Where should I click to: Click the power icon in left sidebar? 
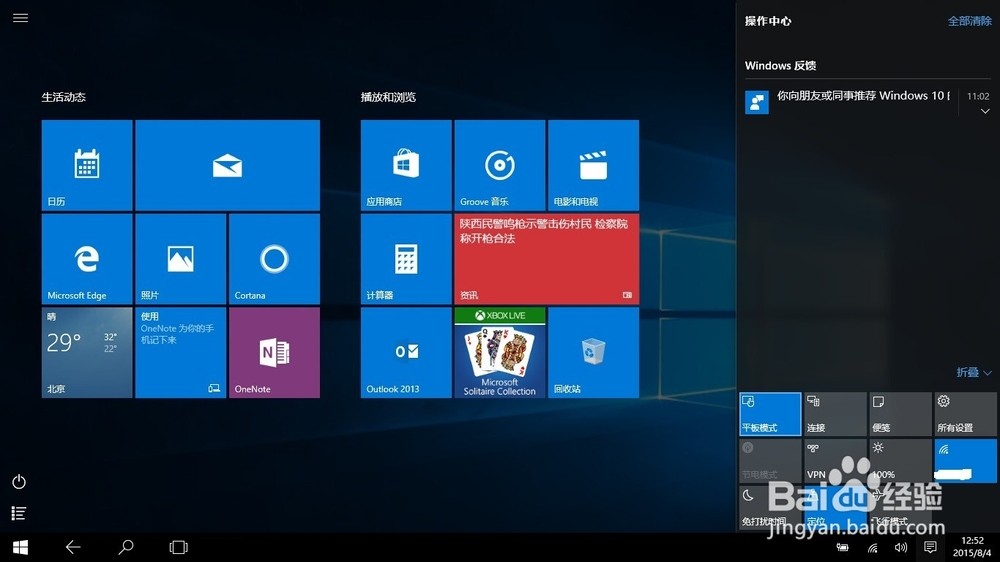coord(19,482)
